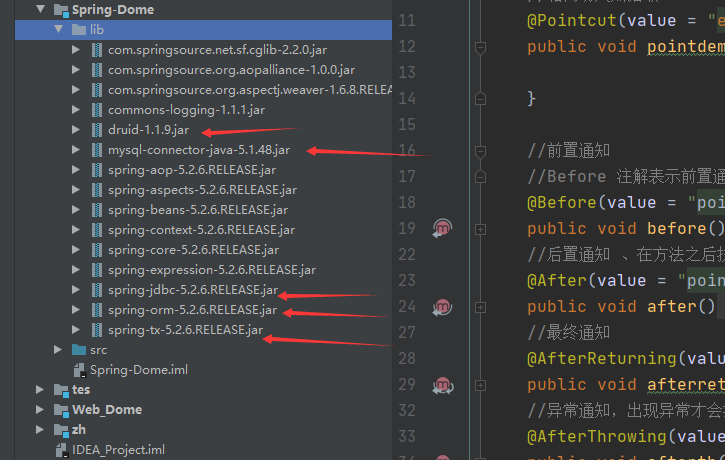The width and height of the screenshot is (725, 460).
Task: Click the tes module folder icon
Action: click(61, 391)
